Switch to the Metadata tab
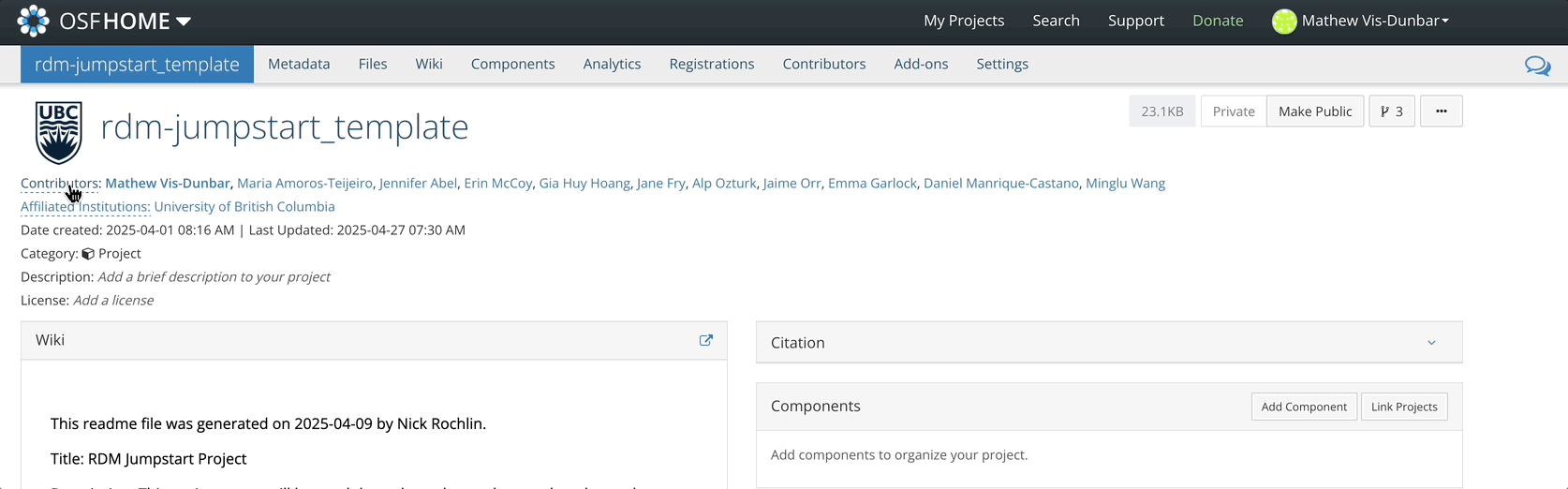Viewport: 1568px width, 489px height. (299, 64)
